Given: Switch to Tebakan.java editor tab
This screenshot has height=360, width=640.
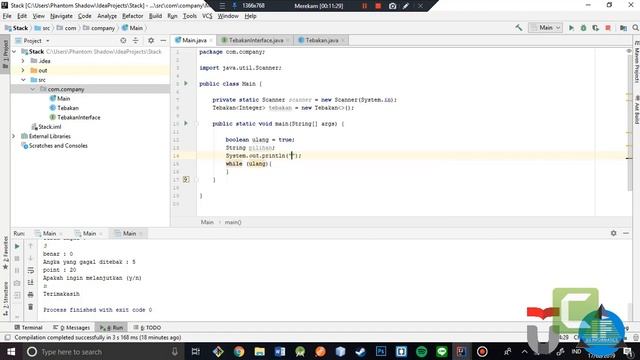Looking at the screenshot, I should click(322, 40).
